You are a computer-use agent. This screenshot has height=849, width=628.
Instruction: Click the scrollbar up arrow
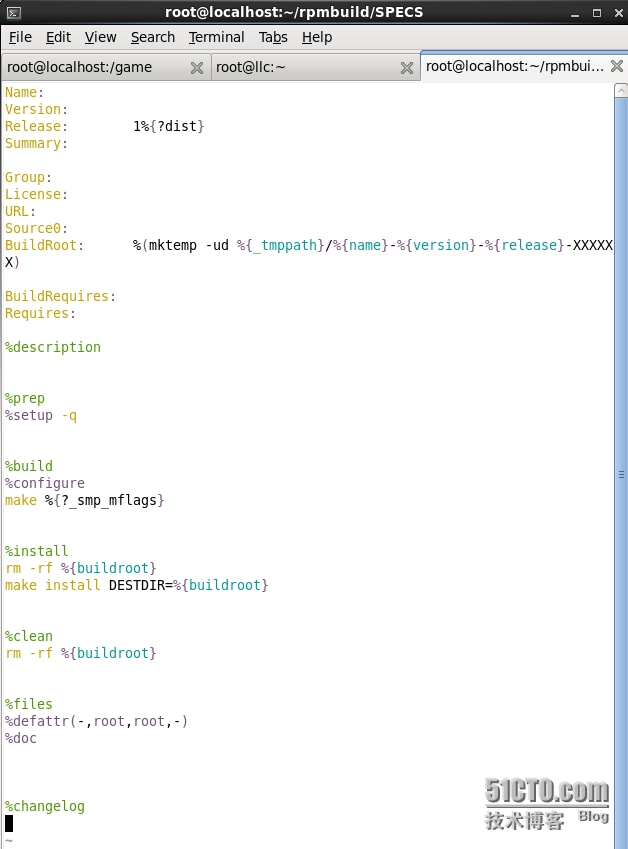click(622, 90)
